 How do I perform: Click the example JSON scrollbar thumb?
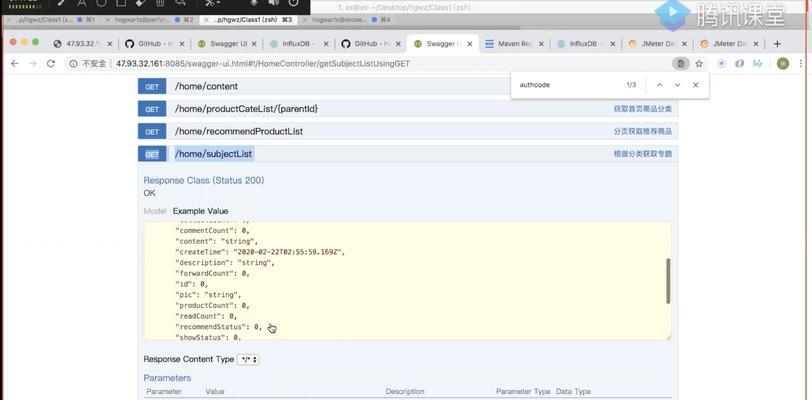click(668, 281)
